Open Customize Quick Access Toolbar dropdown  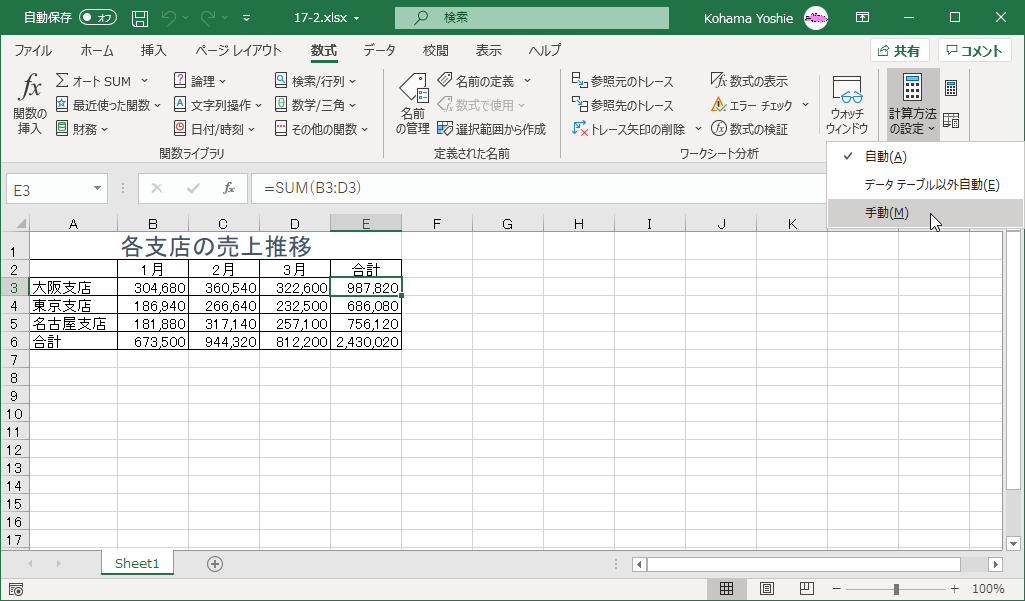(x=246, y=18)
